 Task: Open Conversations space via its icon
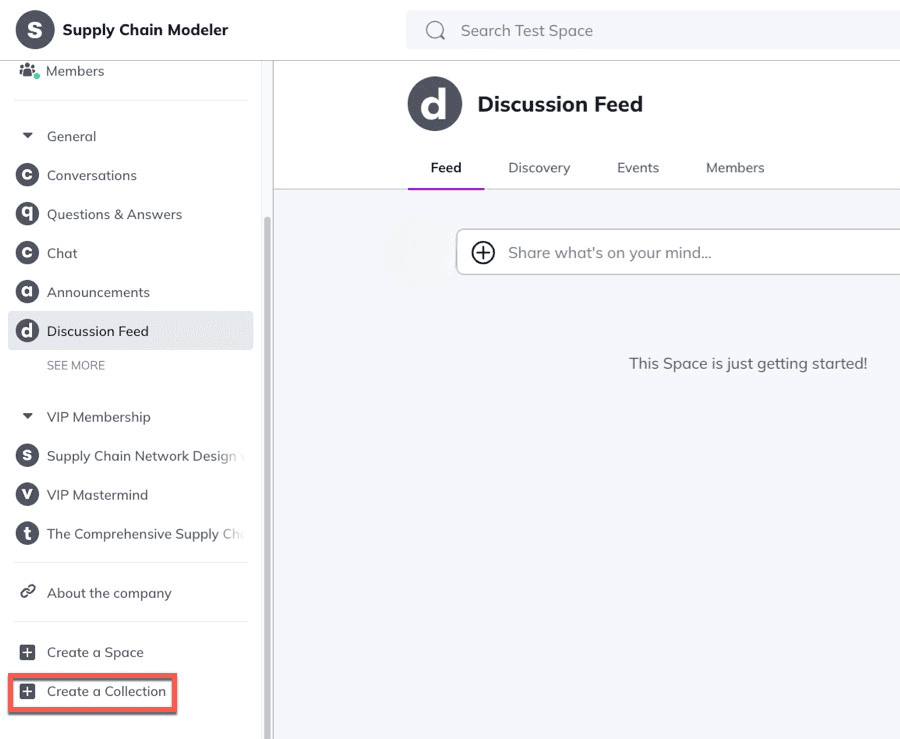28,175
